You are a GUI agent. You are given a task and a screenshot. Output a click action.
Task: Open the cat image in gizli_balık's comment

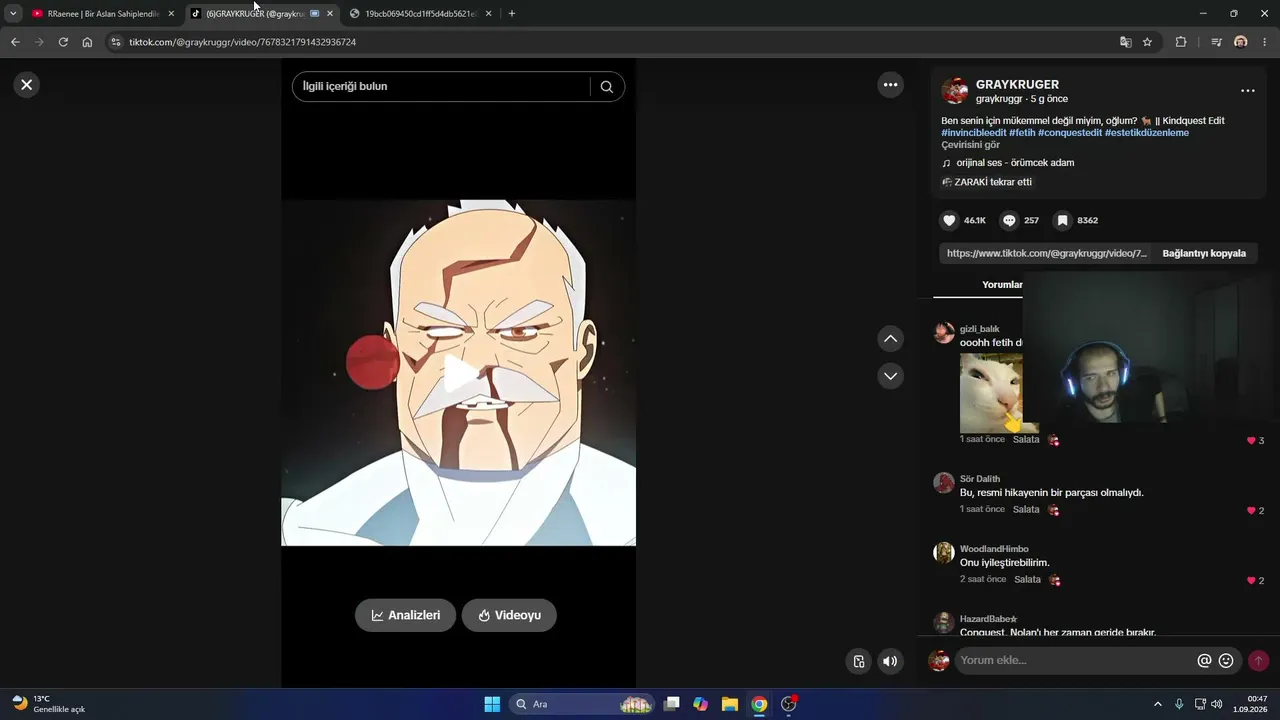coord(992,393)
